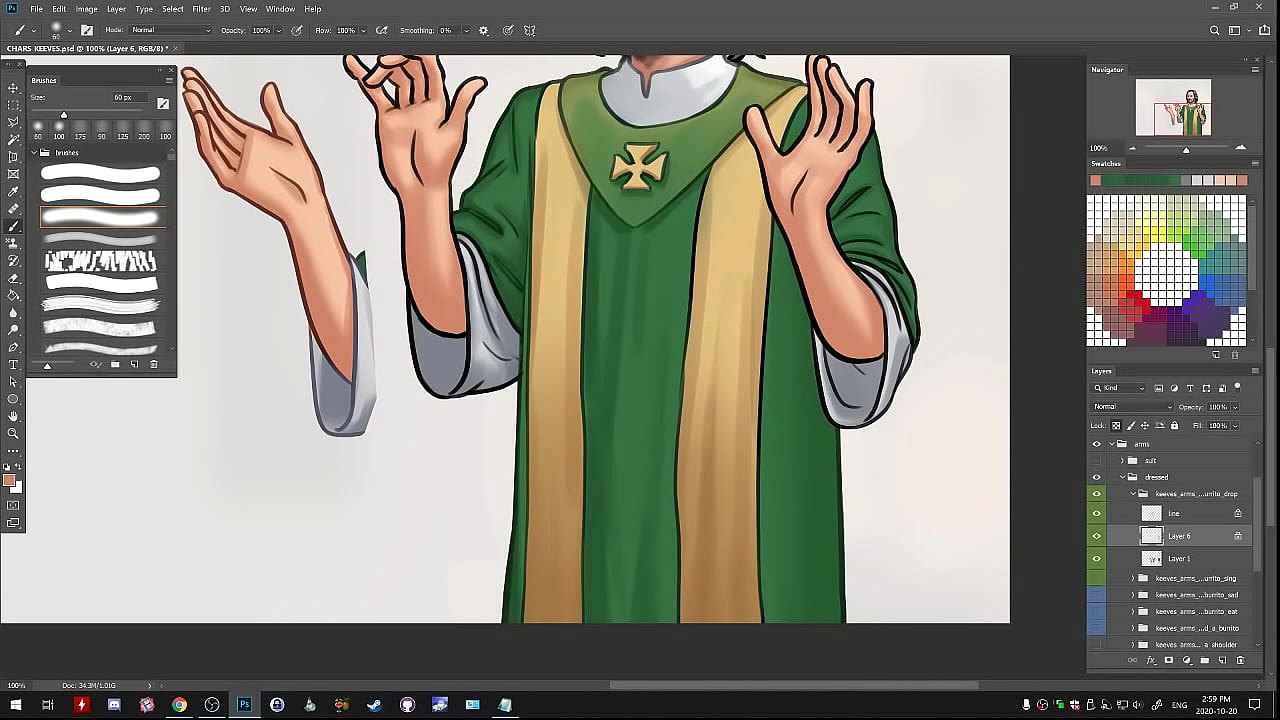Open smoothing options gear icon

[484, 30]
